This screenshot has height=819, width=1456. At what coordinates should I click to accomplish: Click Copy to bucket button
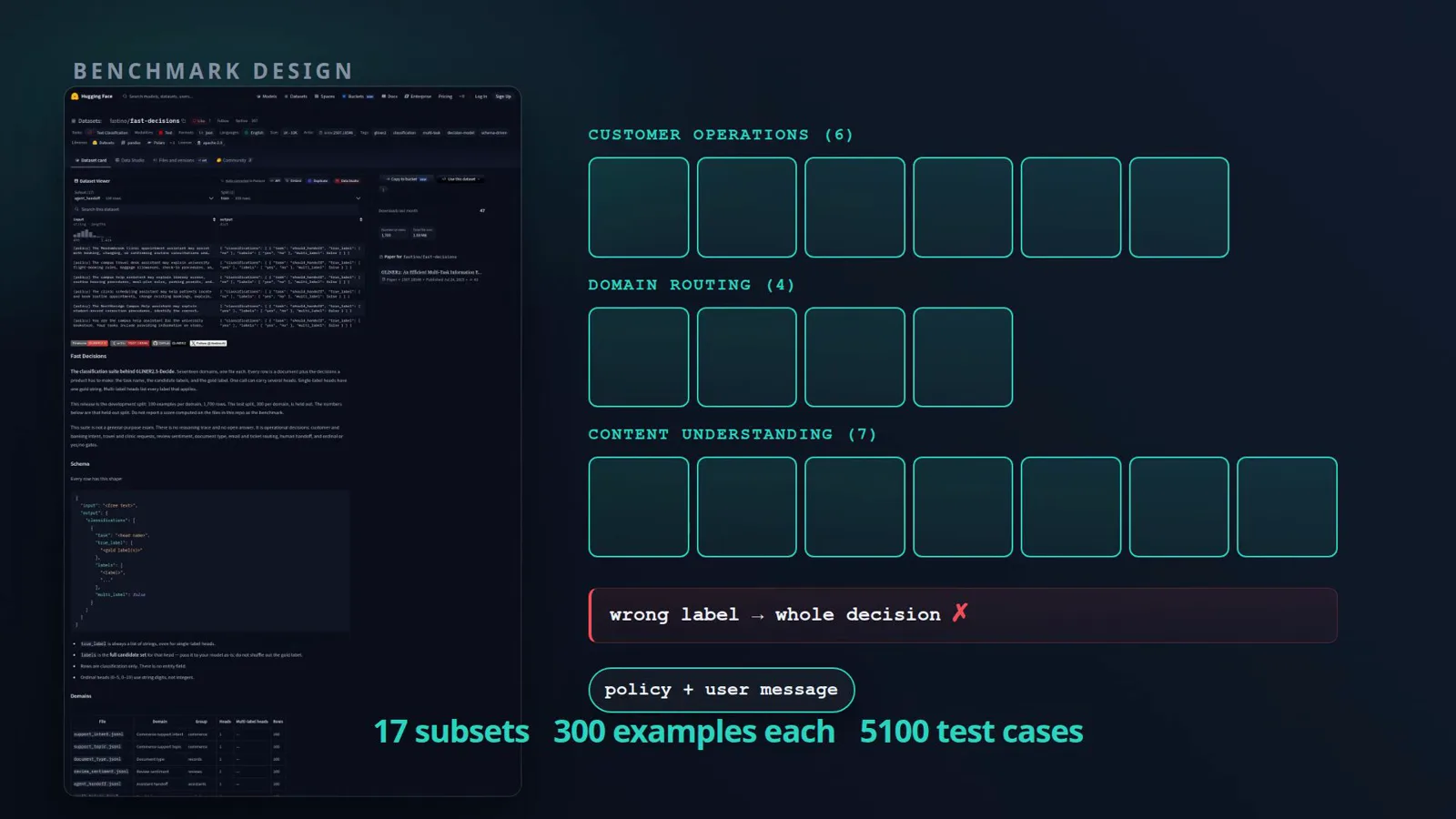[406, 179]
